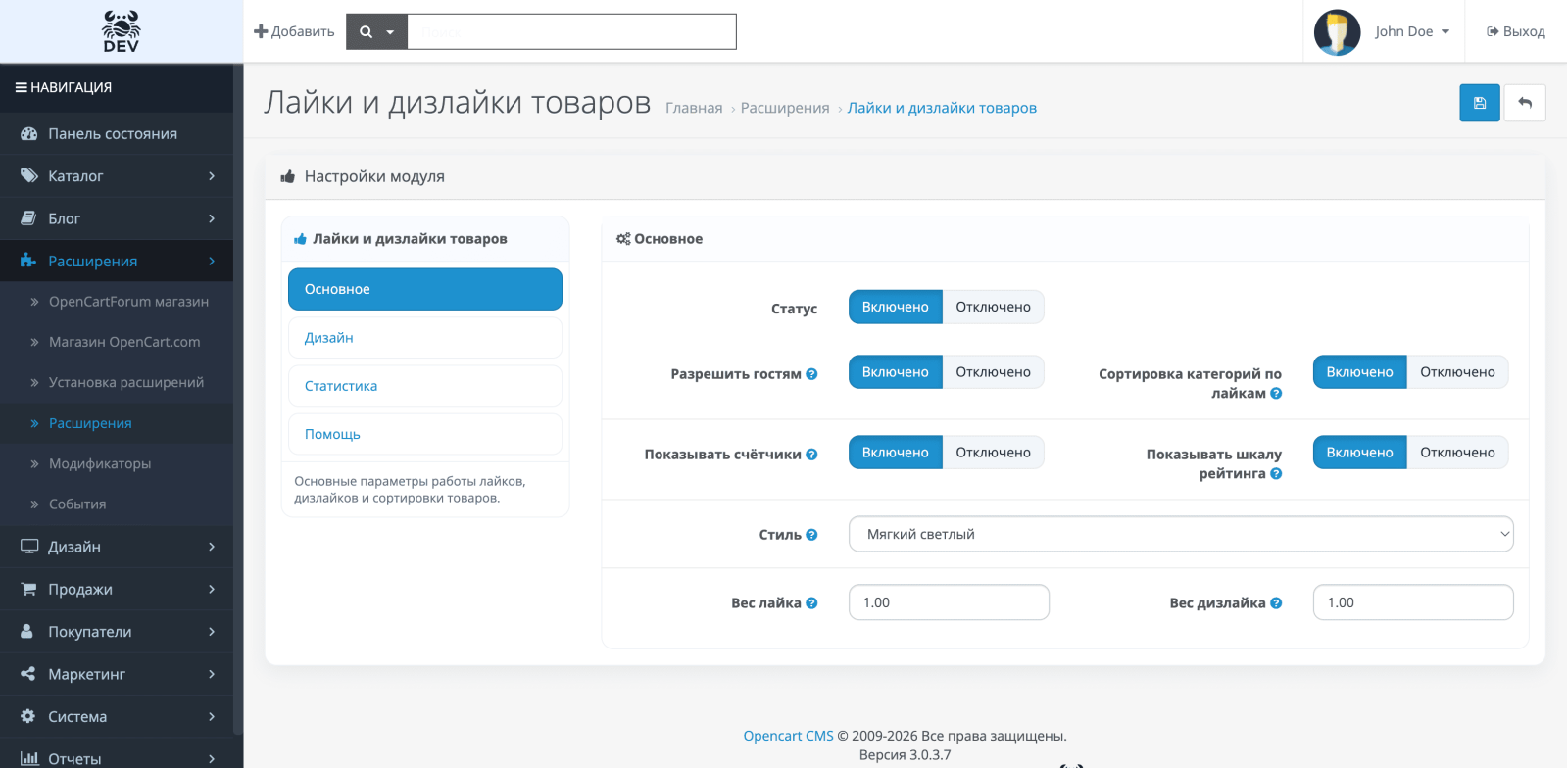Set Статус to Включено
Screen dimensions: 1568x768
click(896, 307)
